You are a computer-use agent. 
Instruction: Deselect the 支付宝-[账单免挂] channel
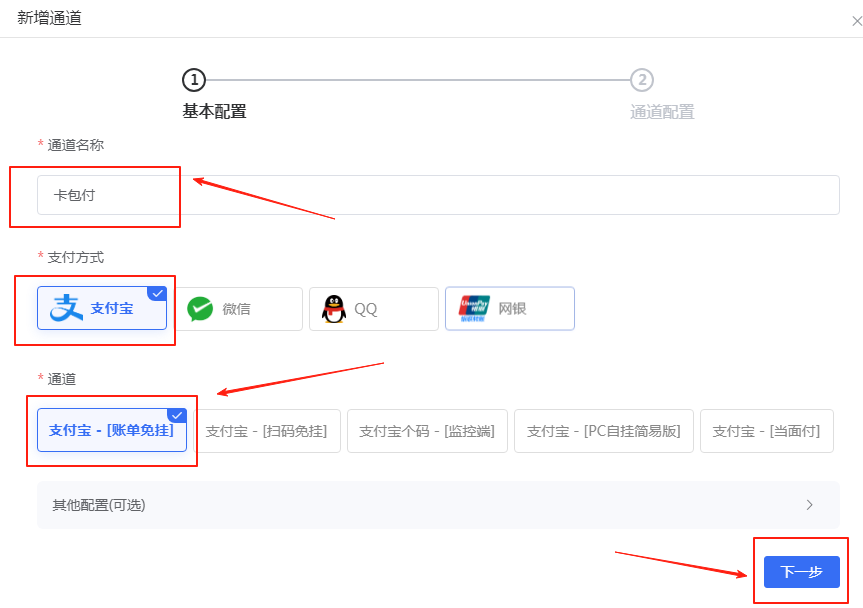point(112,431)
